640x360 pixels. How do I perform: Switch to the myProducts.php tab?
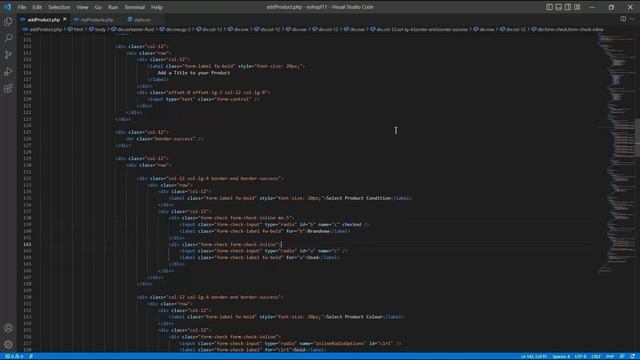click(x=97, y=19)
